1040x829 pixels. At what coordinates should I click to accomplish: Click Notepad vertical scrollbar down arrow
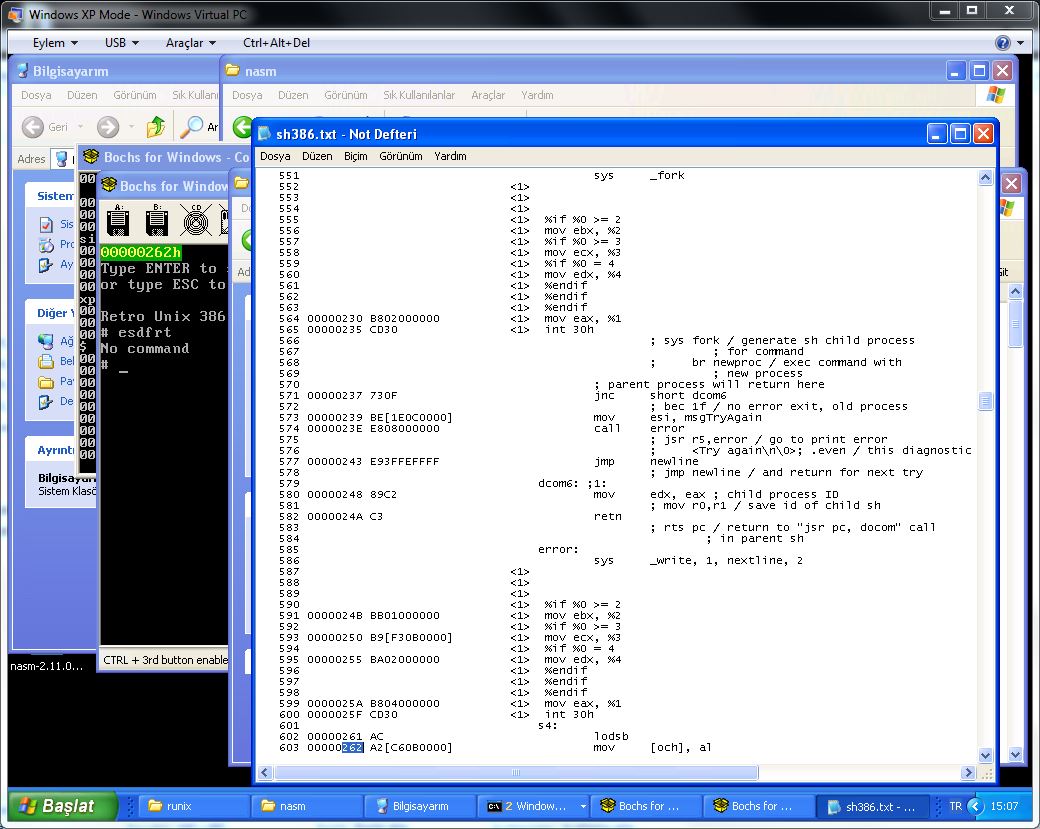pos(986,756)
